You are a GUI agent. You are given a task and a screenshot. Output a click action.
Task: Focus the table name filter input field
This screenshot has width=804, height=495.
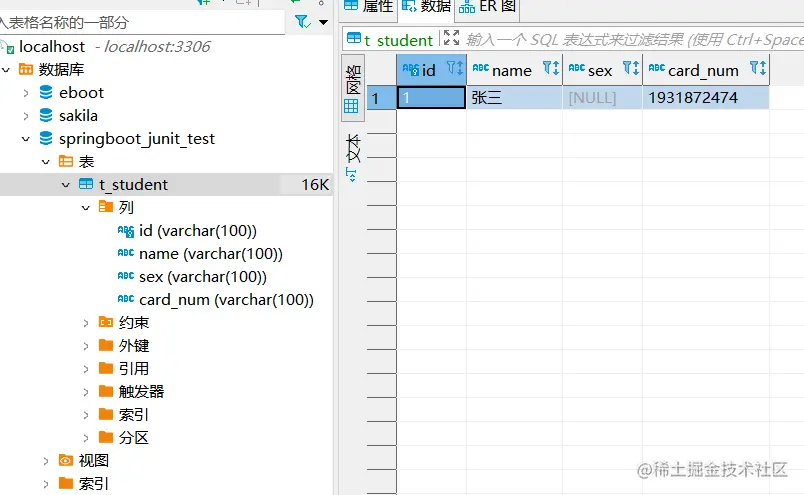pyautogui.click(x=141, y=23)
